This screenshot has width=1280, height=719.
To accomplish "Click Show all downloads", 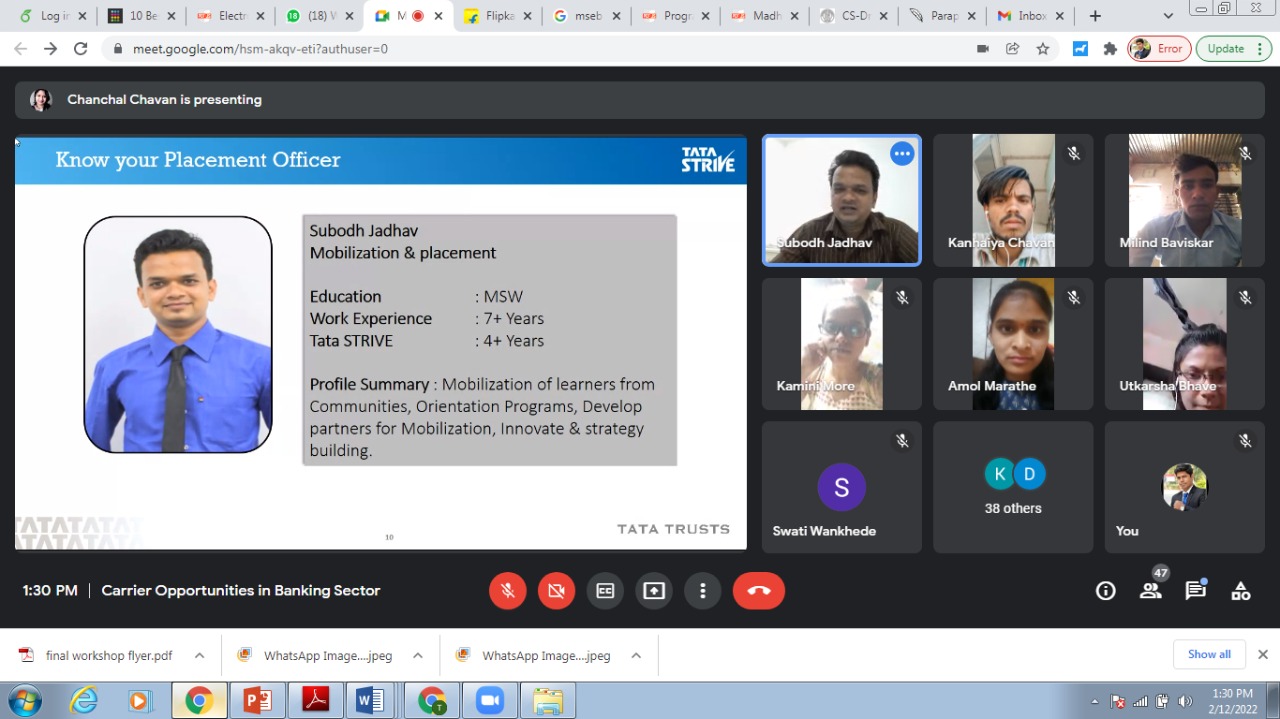I will (x=1209, y=655).
